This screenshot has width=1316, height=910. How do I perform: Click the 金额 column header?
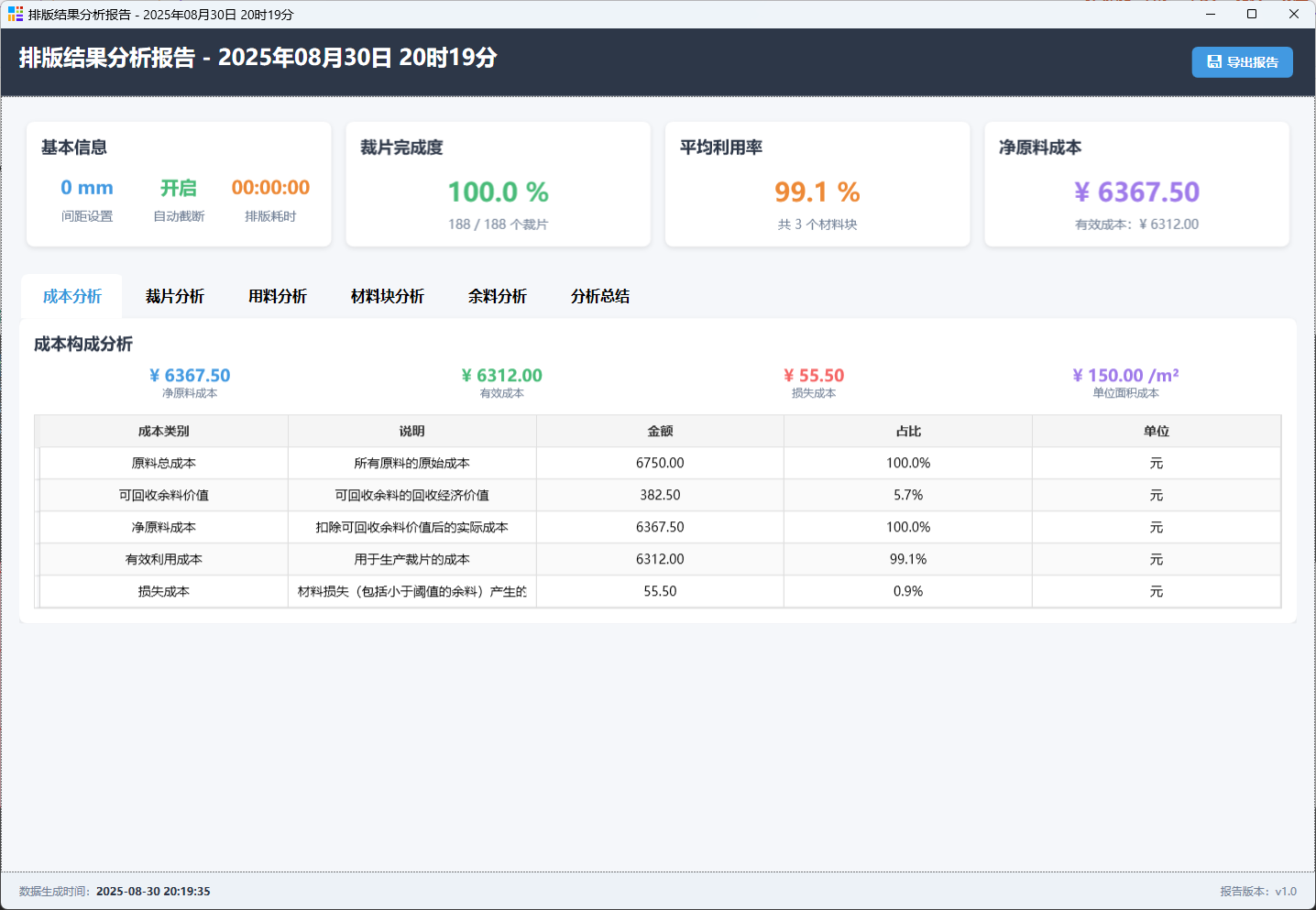[660, 431]
